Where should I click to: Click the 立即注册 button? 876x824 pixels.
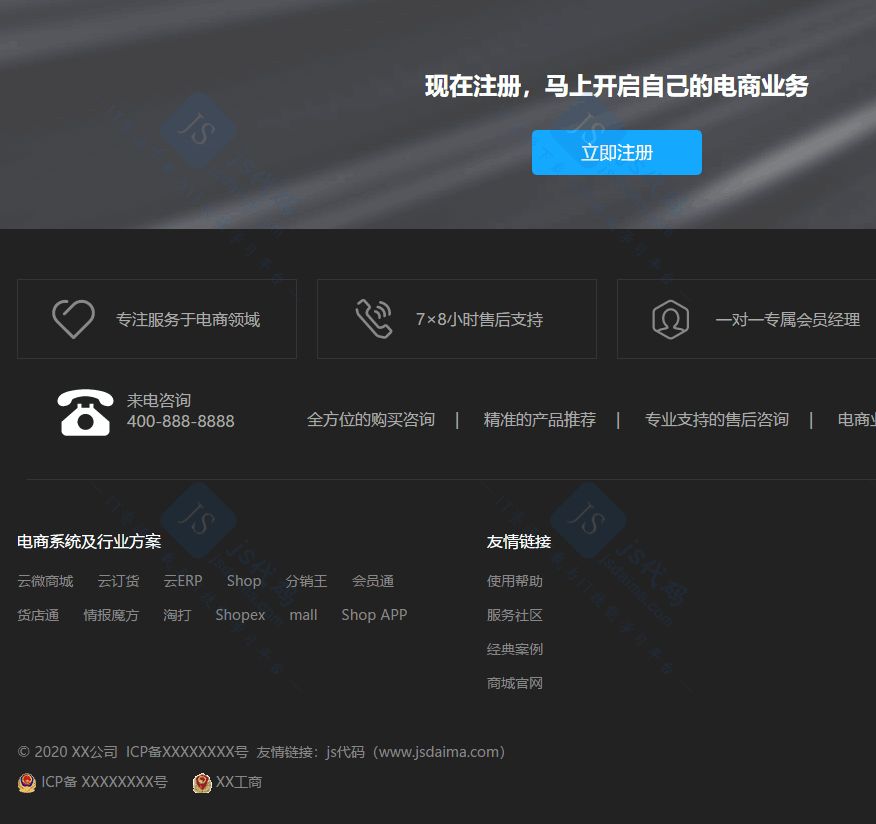616,153
